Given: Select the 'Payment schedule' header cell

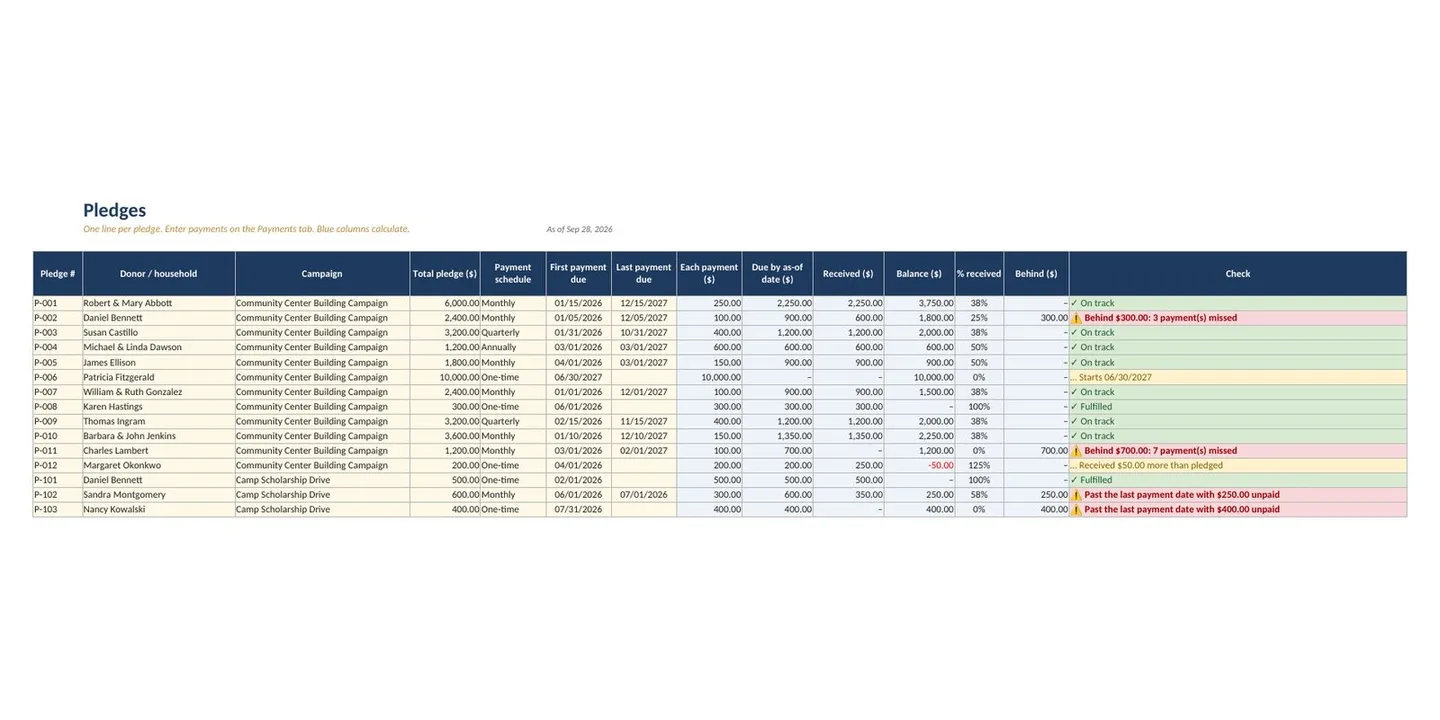Looking at the screenshot, I should tap(513, 274).
